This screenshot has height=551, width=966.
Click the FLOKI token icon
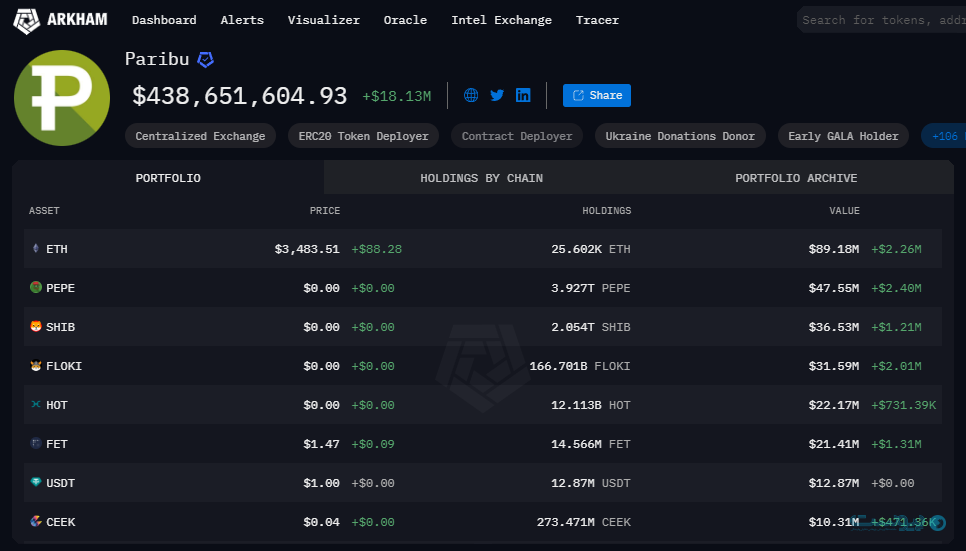click(36, 365)
